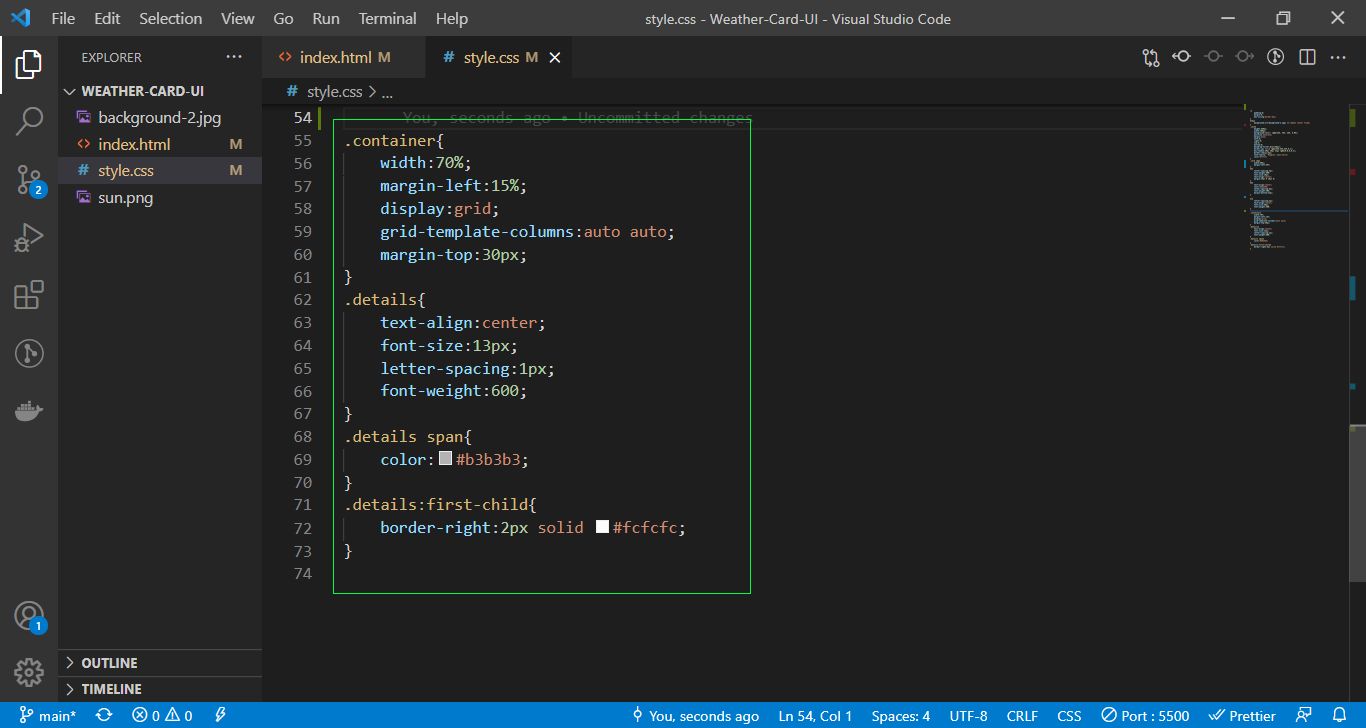Expand the TIMELINE section
Viewport: 1366px width, 728px height.
pyautogui.click(x=160, y=689)
